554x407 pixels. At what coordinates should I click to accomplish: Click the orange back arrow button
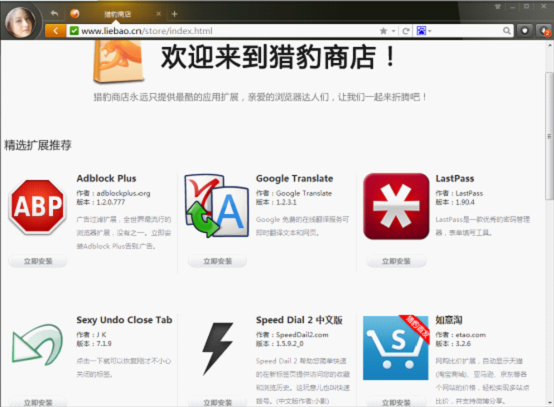pos(55,31)
